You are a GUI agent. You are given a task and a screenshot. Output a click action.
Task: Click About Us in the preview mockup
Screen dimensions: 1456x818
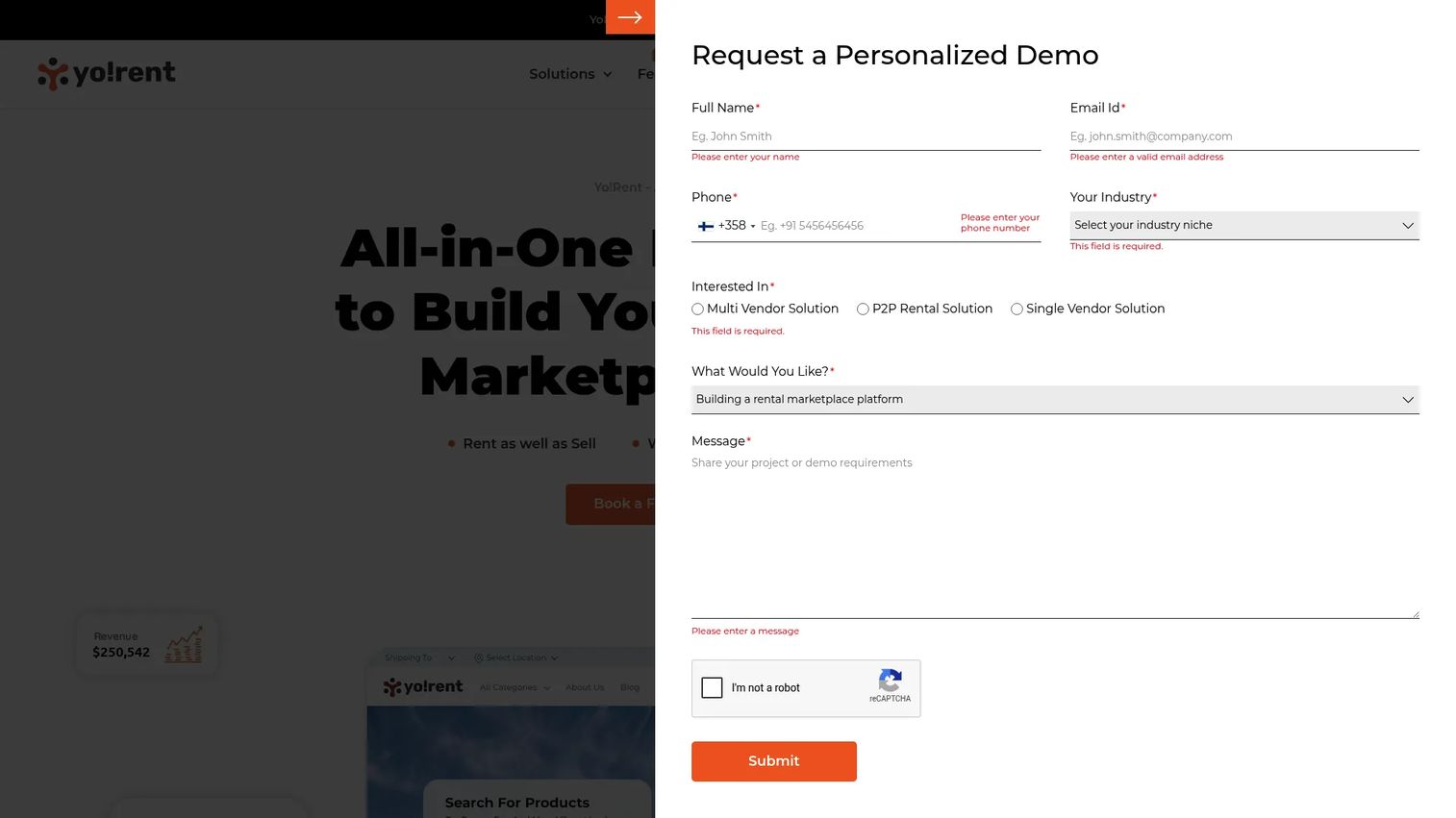pyautogui.click(x=585, y=688)
